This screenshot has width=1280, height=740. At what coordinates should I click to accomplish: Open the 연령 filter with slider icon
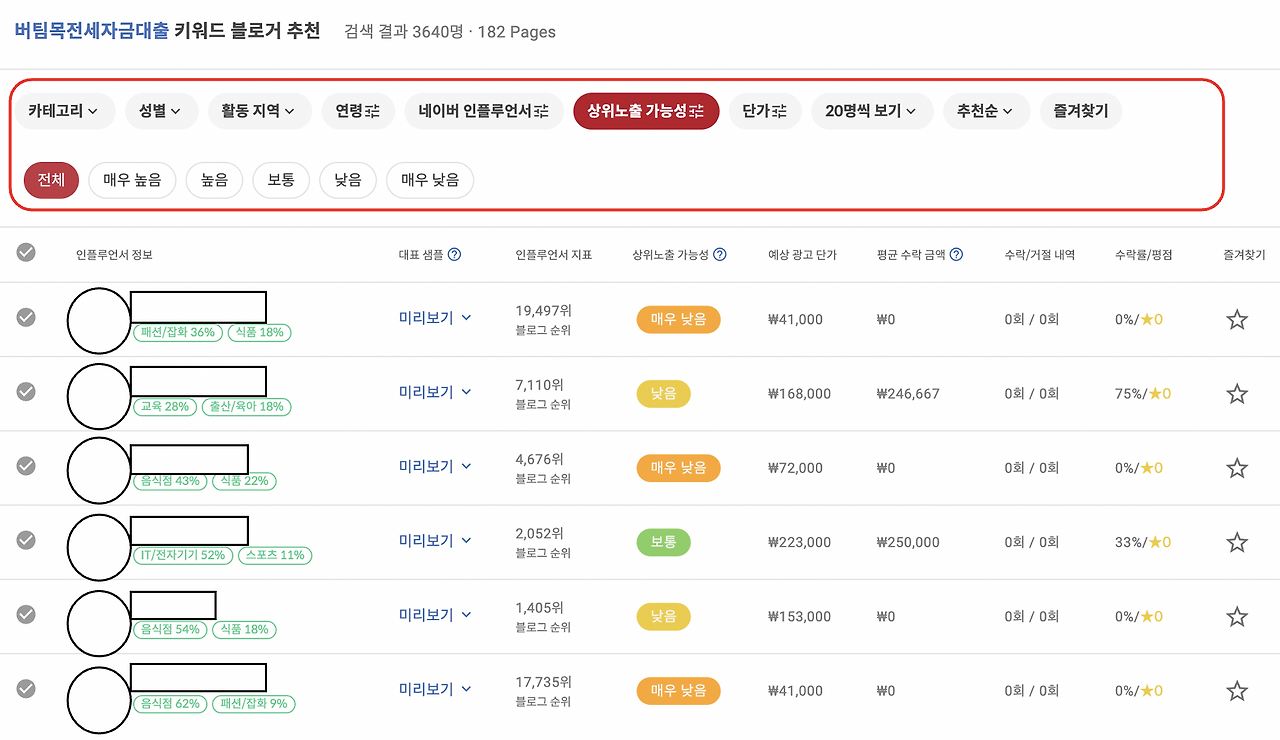click(357, 111)
